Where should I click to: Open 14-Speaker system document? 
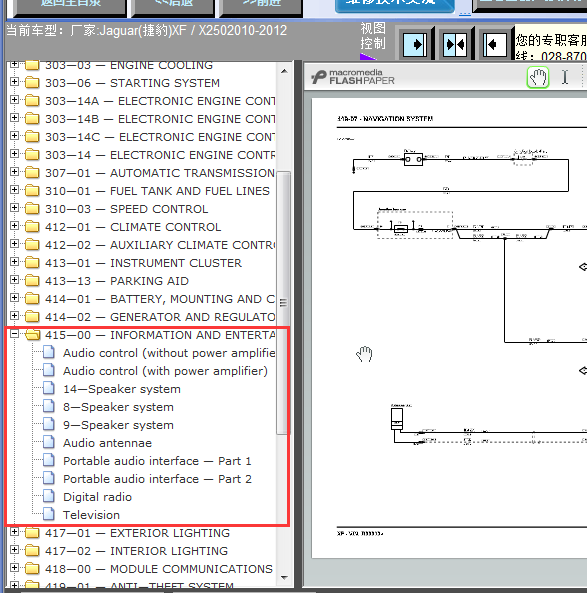coord(122,389)
